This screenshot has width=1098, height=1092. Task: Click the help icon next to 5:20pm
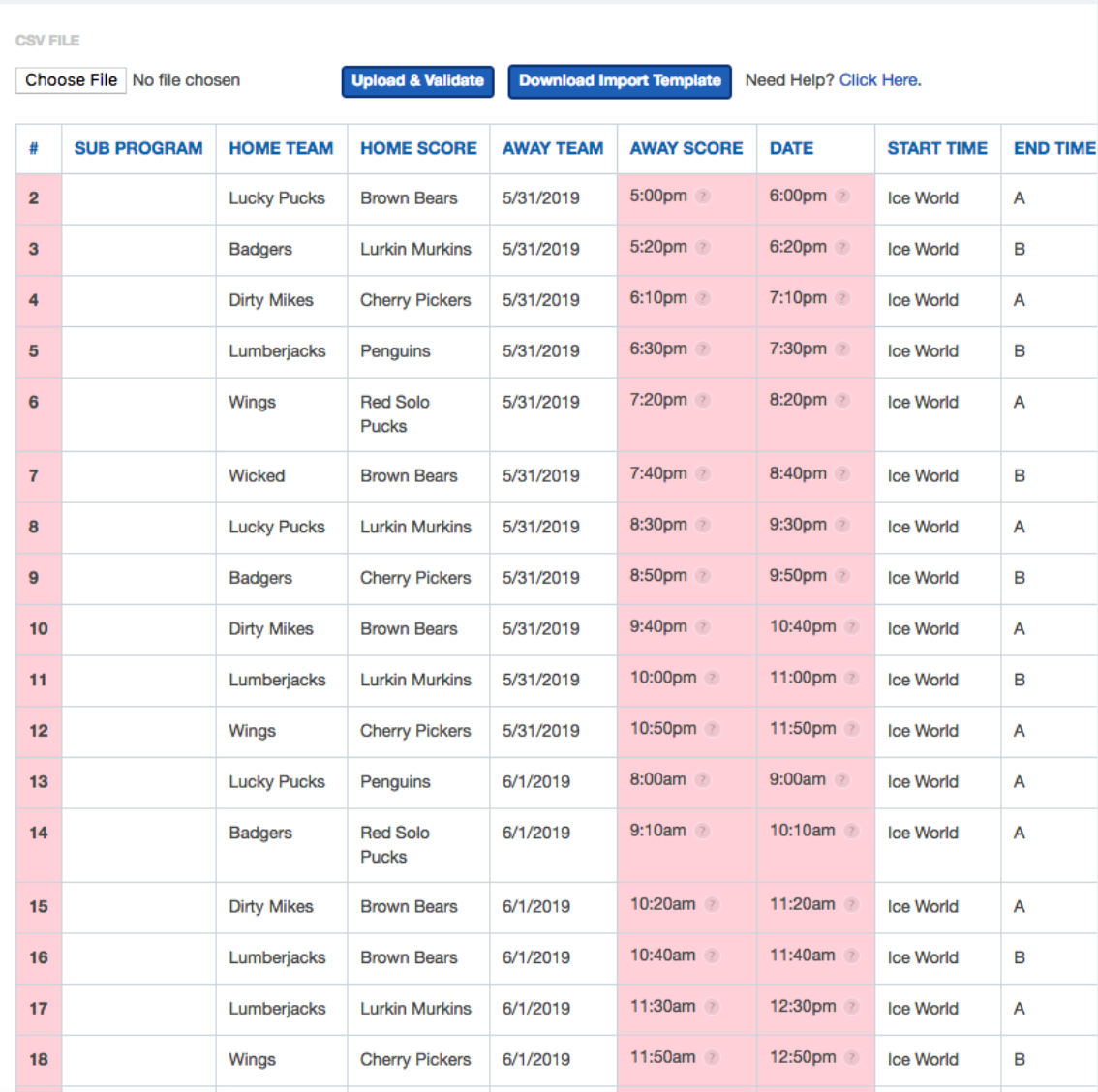pyautogui.click(x=702, y=247)
